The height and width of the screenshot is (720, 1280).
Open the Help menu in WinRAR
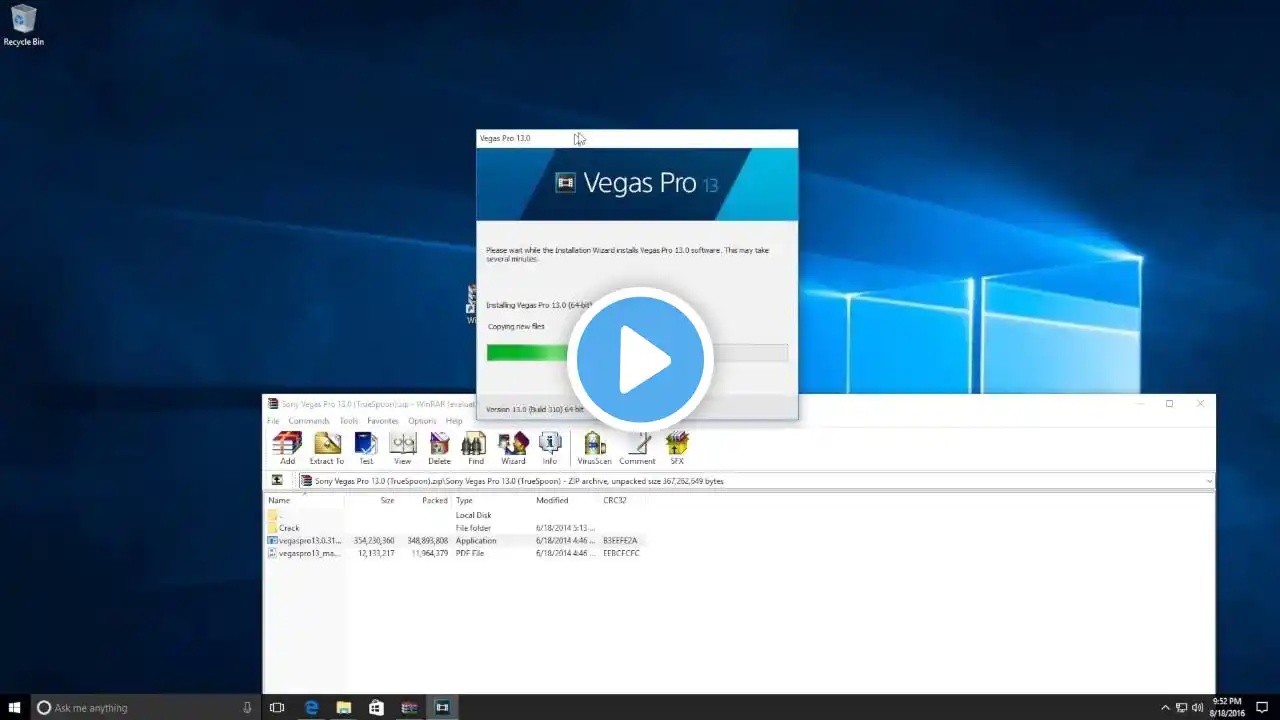pos(454,421)
